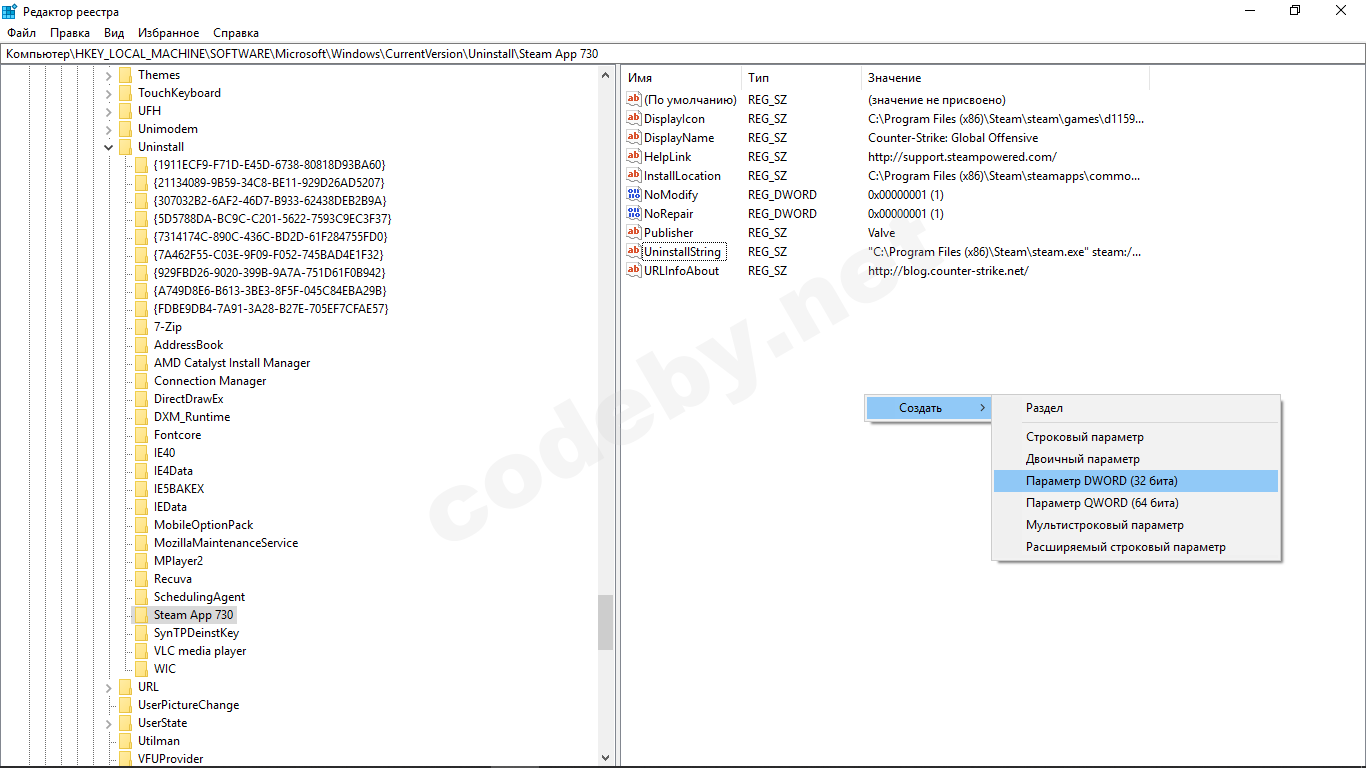1366x768 pixels.
Task: Click the AddressBook folder icon
Action: [141, 345]
